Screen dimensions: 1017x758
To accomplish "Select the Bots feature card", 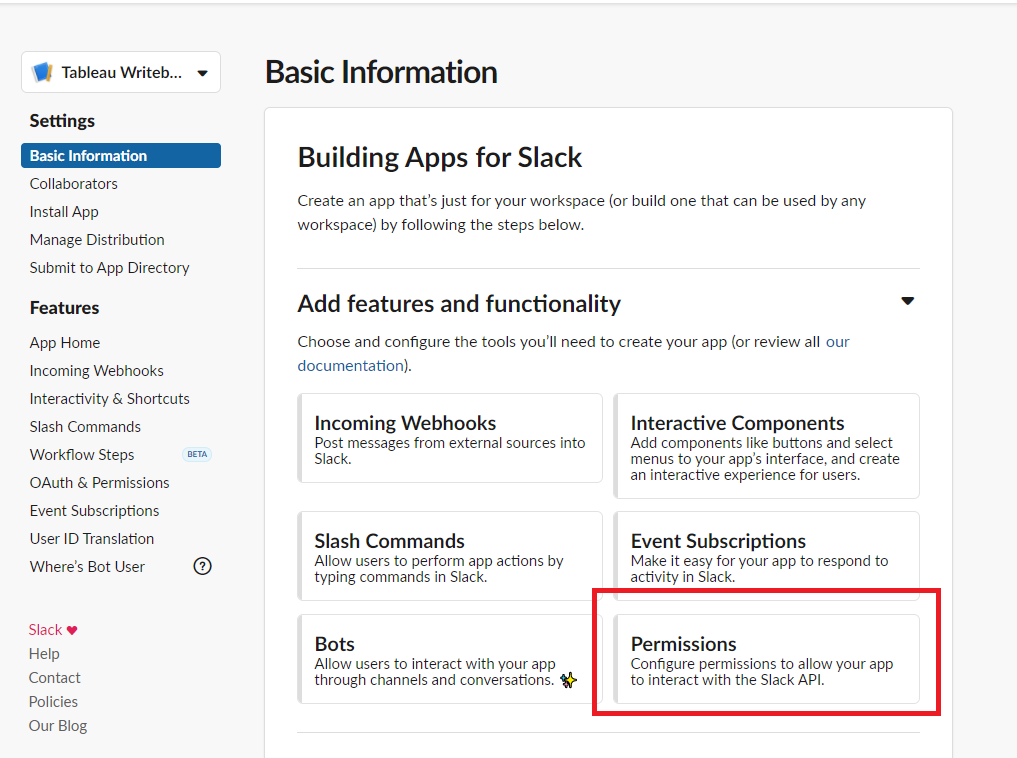I will pyautogui.click(x=450, y=659).
